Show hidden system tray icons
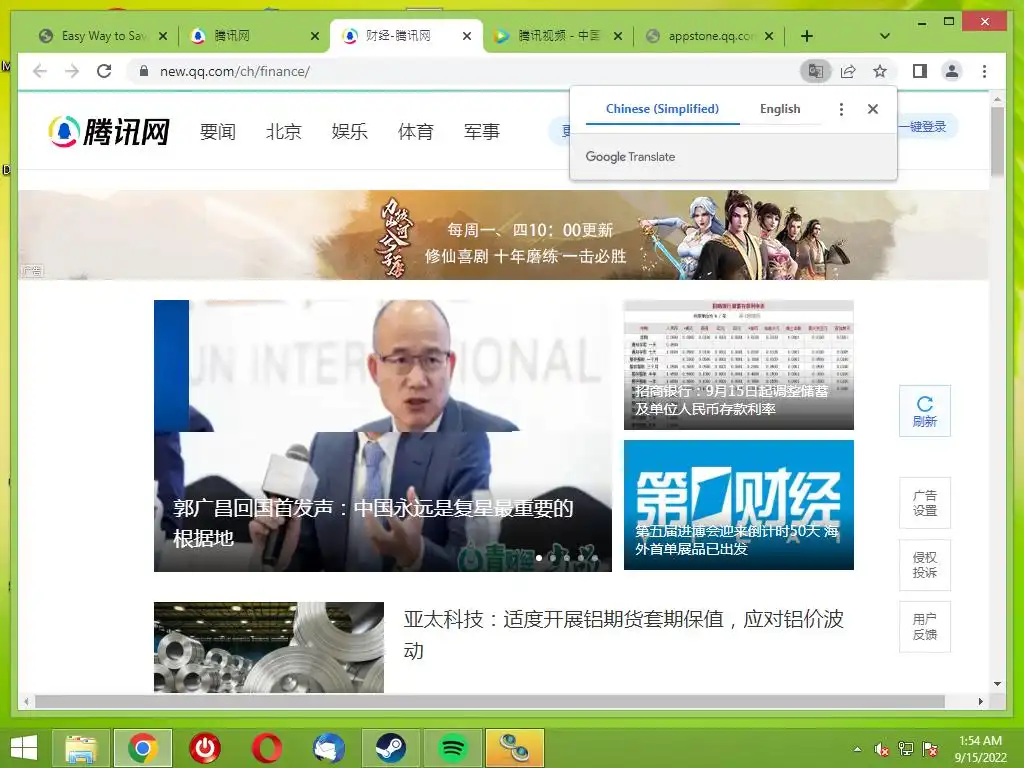This screenshot has height=768, width=1024. pos(857,749)
